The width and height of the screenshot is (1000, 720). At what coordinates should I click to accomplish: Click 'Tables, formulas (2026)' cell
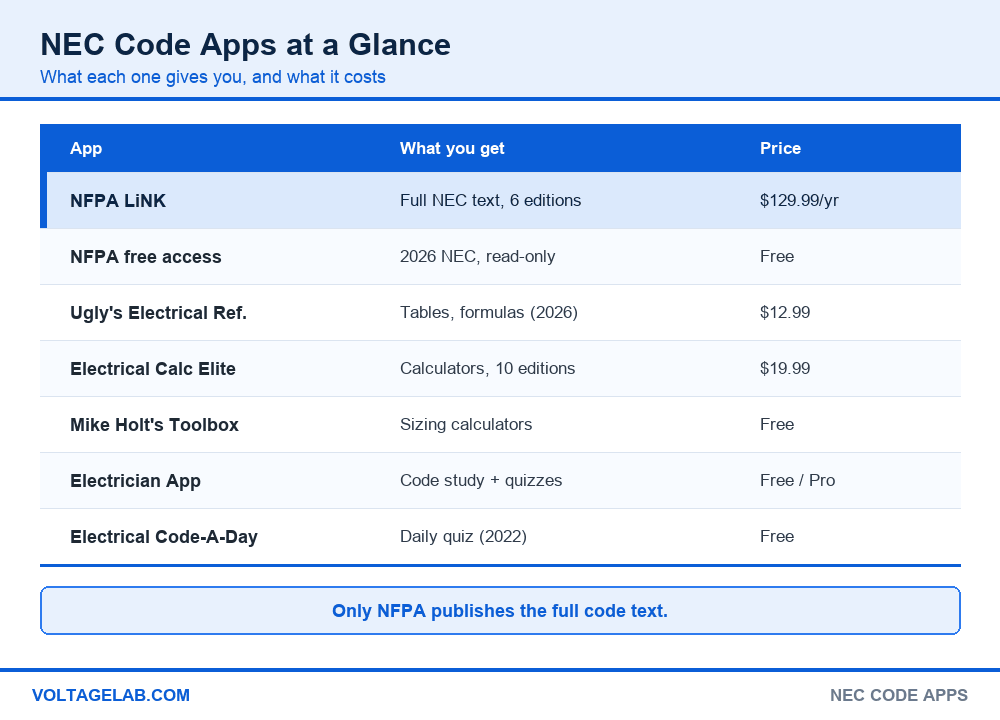click(x=489, y=312)
